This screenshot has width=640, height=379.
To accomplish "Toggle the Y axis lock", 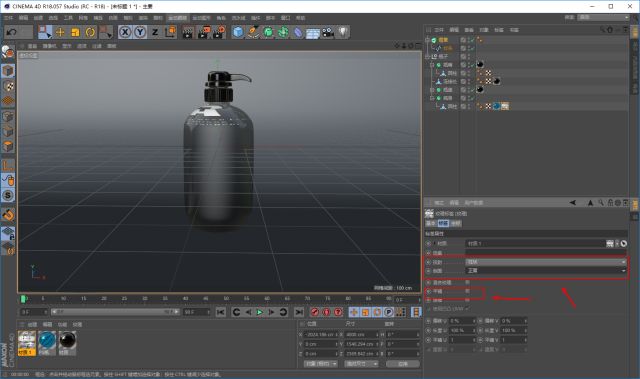I will (x=140, y=32).
